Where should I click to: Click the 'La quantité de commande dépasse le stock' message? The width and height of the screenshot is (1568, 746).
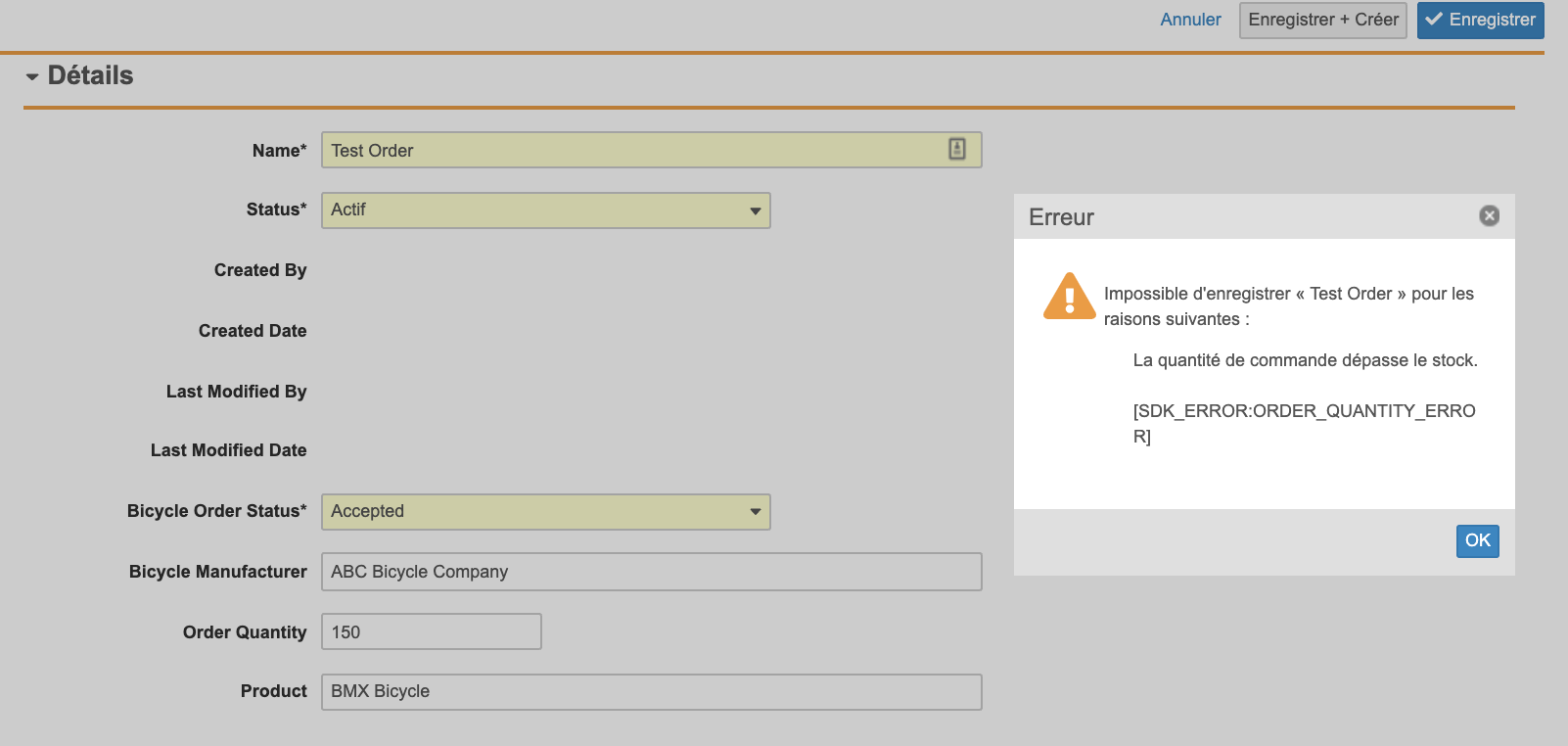[x=1305, y=360]
